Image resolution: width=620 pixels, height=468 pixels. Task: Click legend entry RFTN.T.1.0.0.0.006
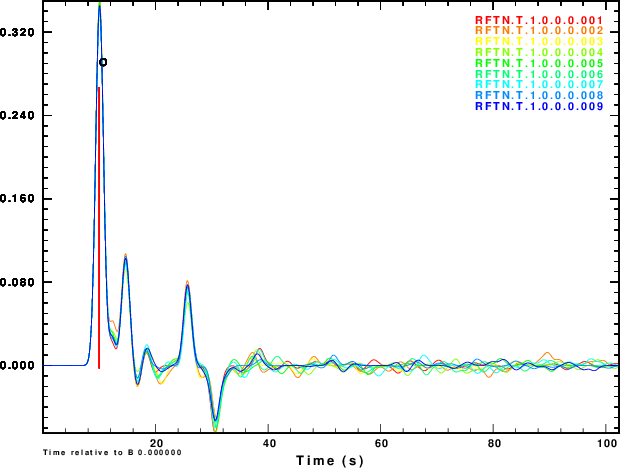pos(539,74)
